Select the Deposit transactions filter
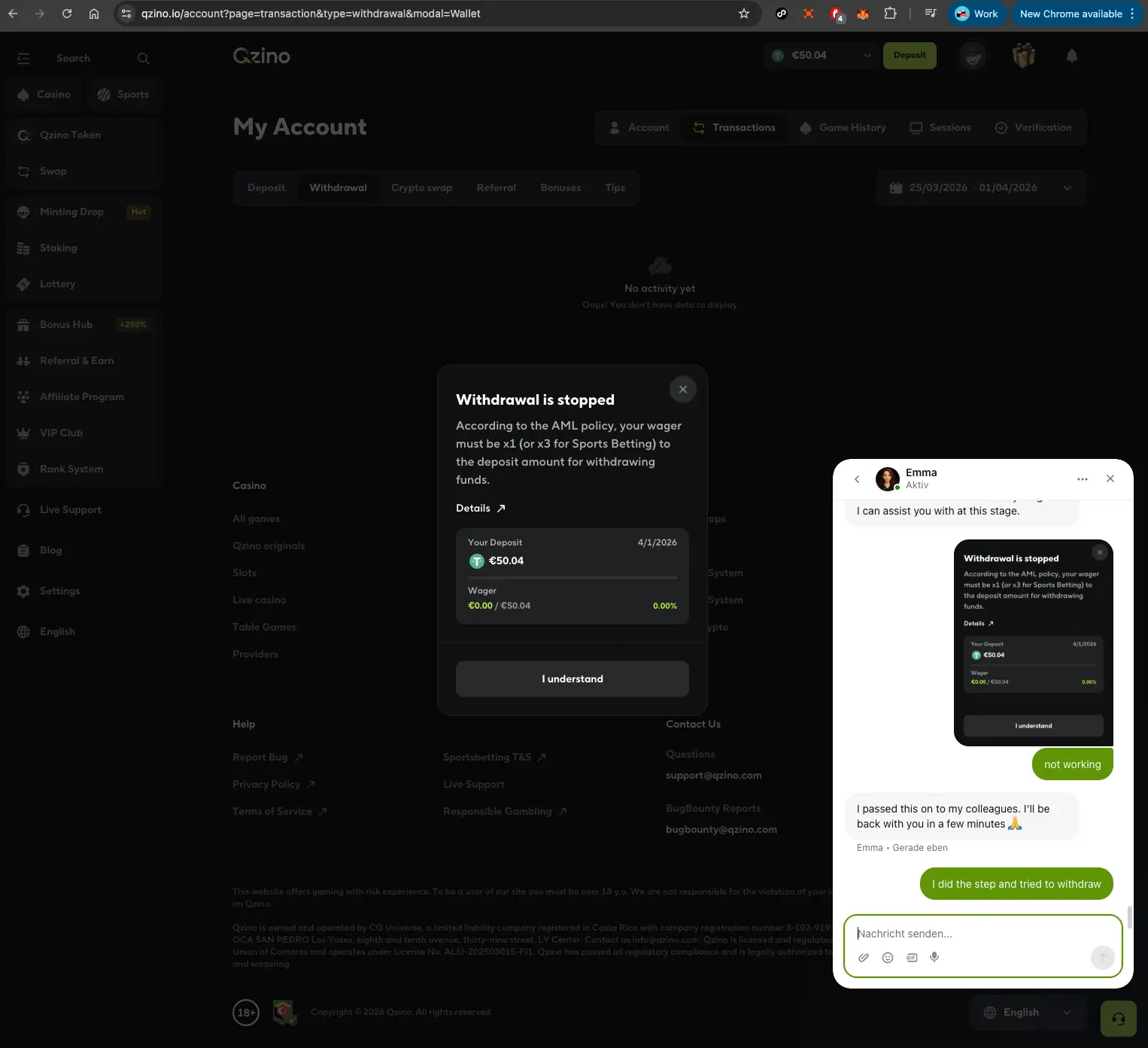 266,188
